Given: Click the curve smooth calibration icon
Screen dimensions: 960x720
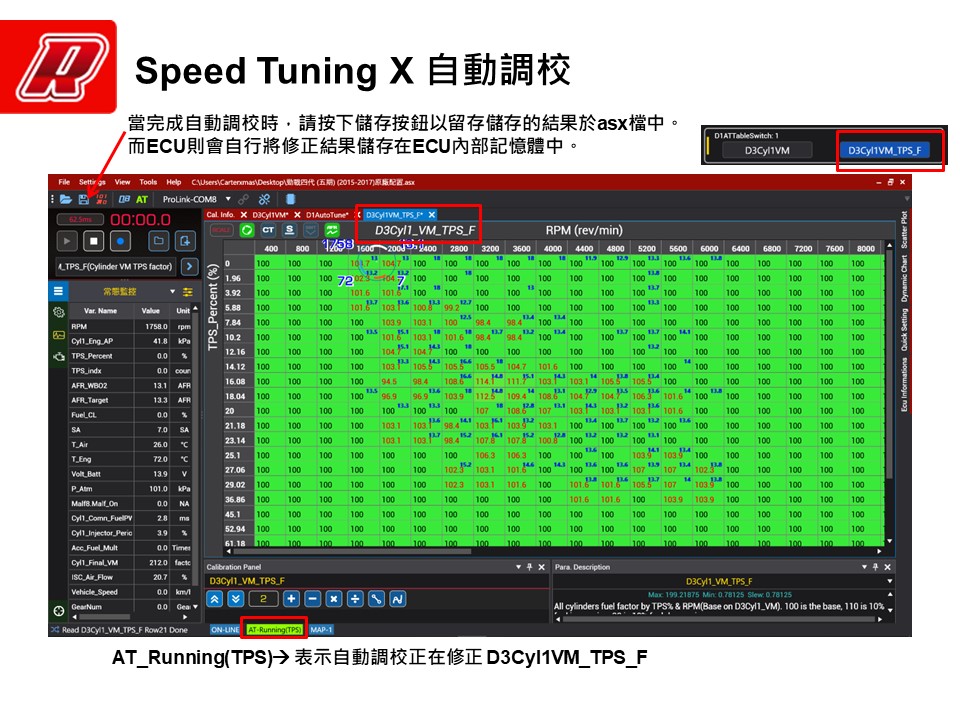Looking at the screenshot, I should pyautogui.click(x=397, y=599).
